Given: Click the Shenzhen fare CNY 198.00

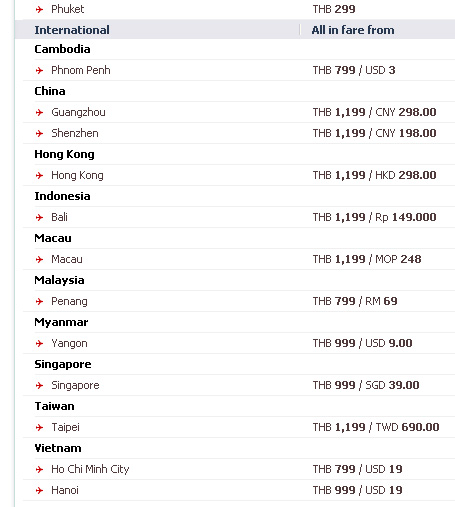Looking at the screenshot, I should [x=406, y=133].
